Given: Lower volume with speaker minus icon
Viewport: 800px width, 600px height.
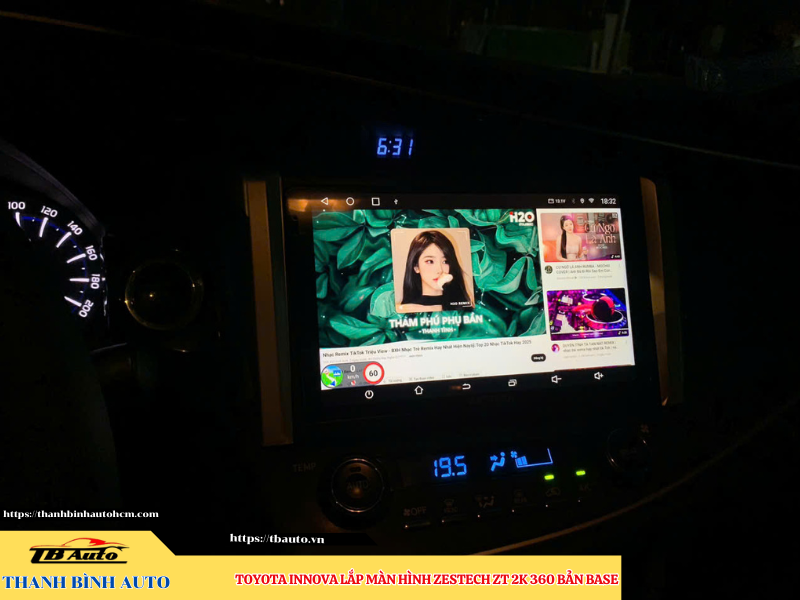Looking at the screenshot, I should coord(556,379).
